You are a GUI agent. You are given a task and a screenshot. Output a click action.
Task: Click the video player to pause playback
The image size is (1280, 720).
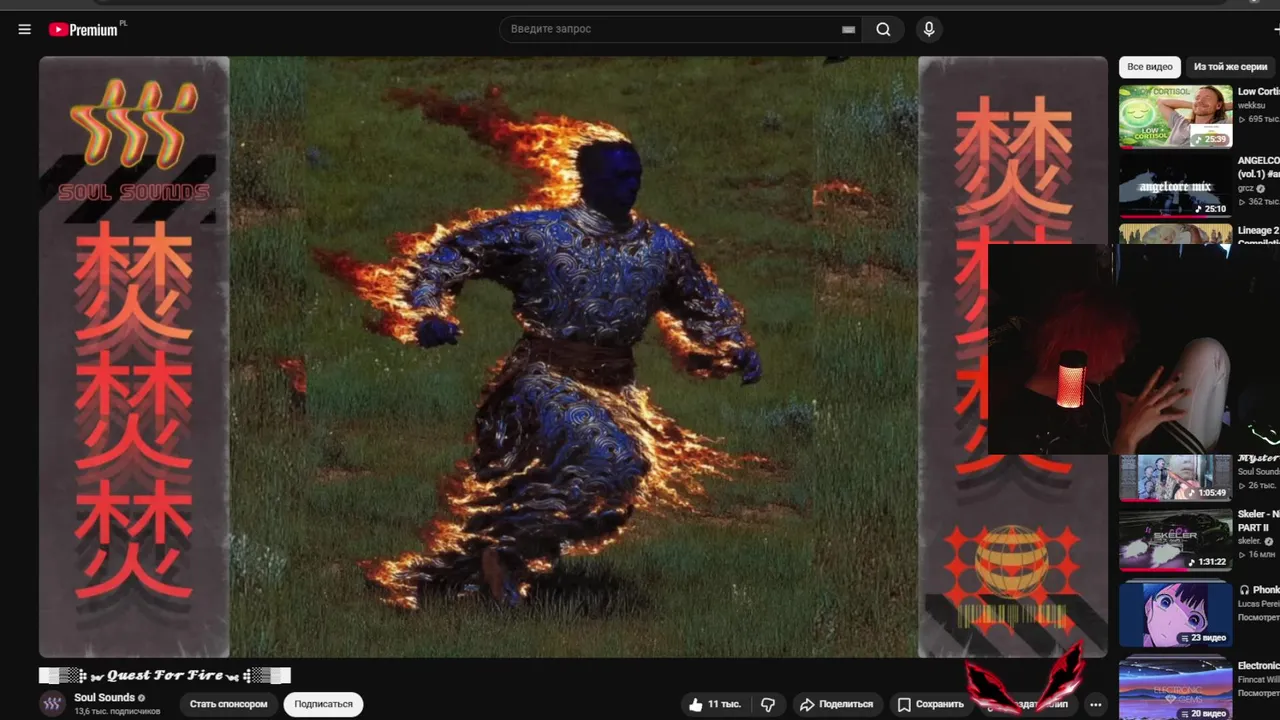pos(573,356)
